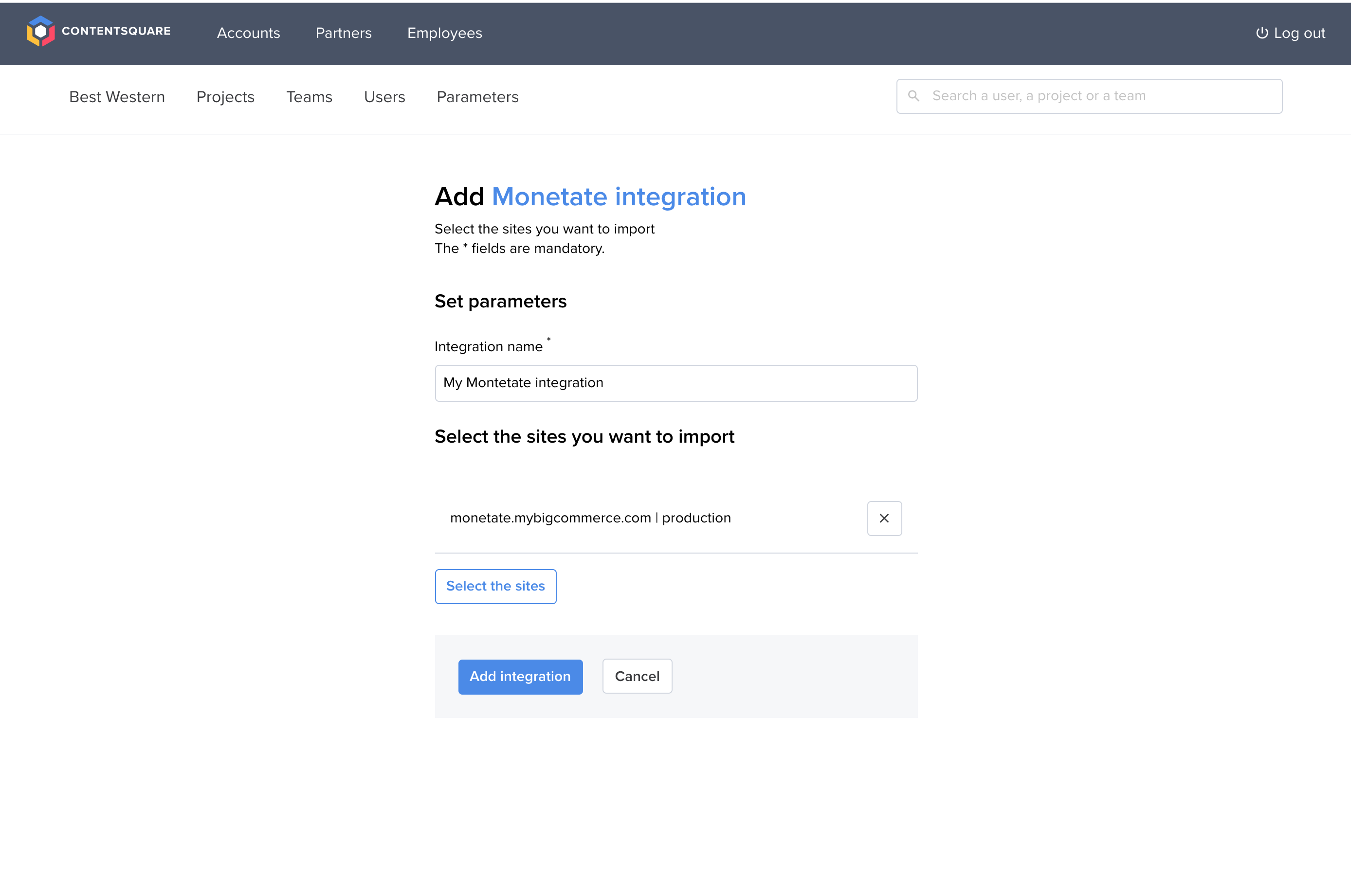Go to Best Western account
Screen dimensions: 1351x896
(x=117, y=97)
